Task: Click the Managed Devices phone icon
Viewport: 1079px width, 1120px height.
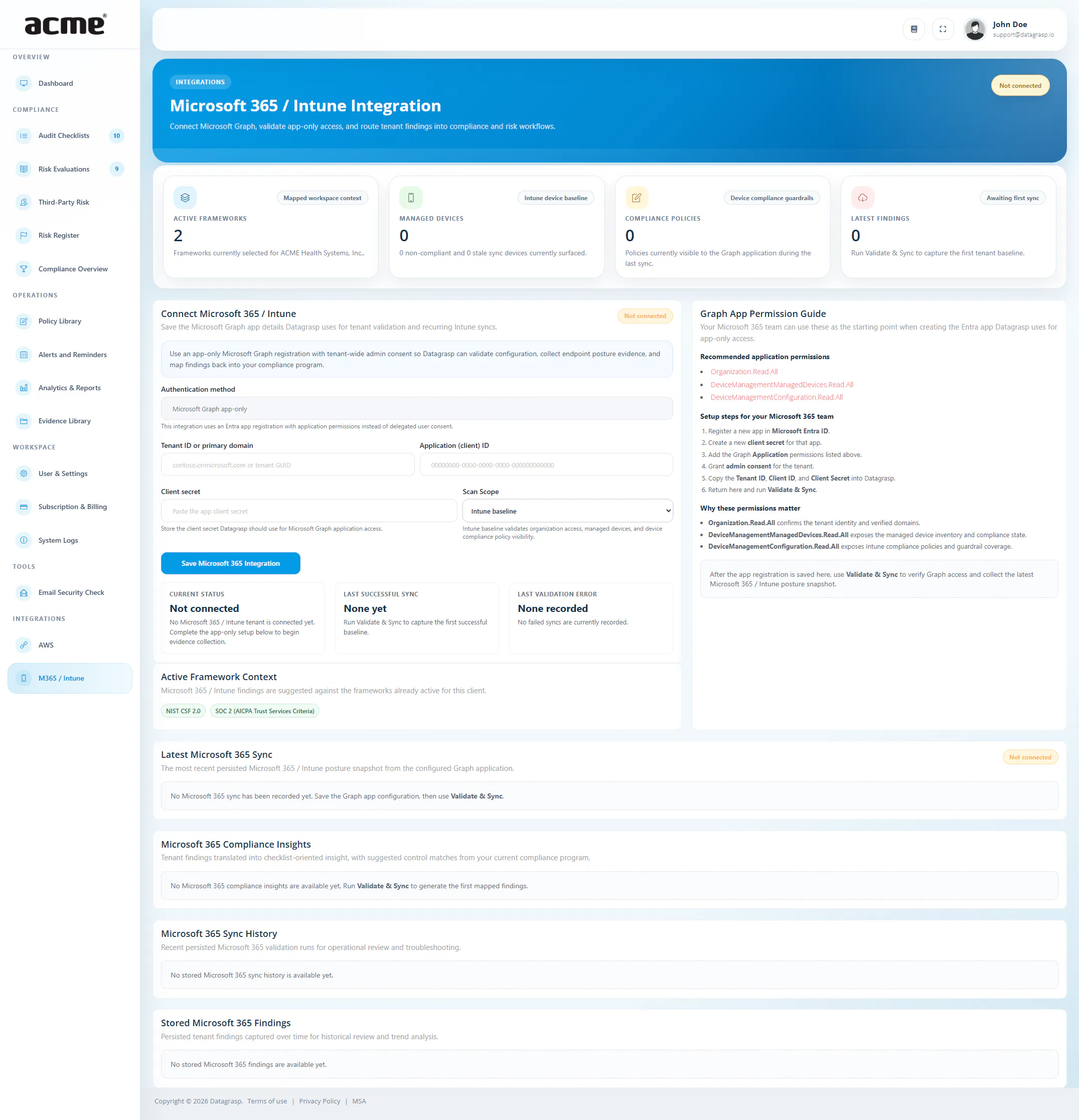Action: pyautogui.click(x=411, y=198)
